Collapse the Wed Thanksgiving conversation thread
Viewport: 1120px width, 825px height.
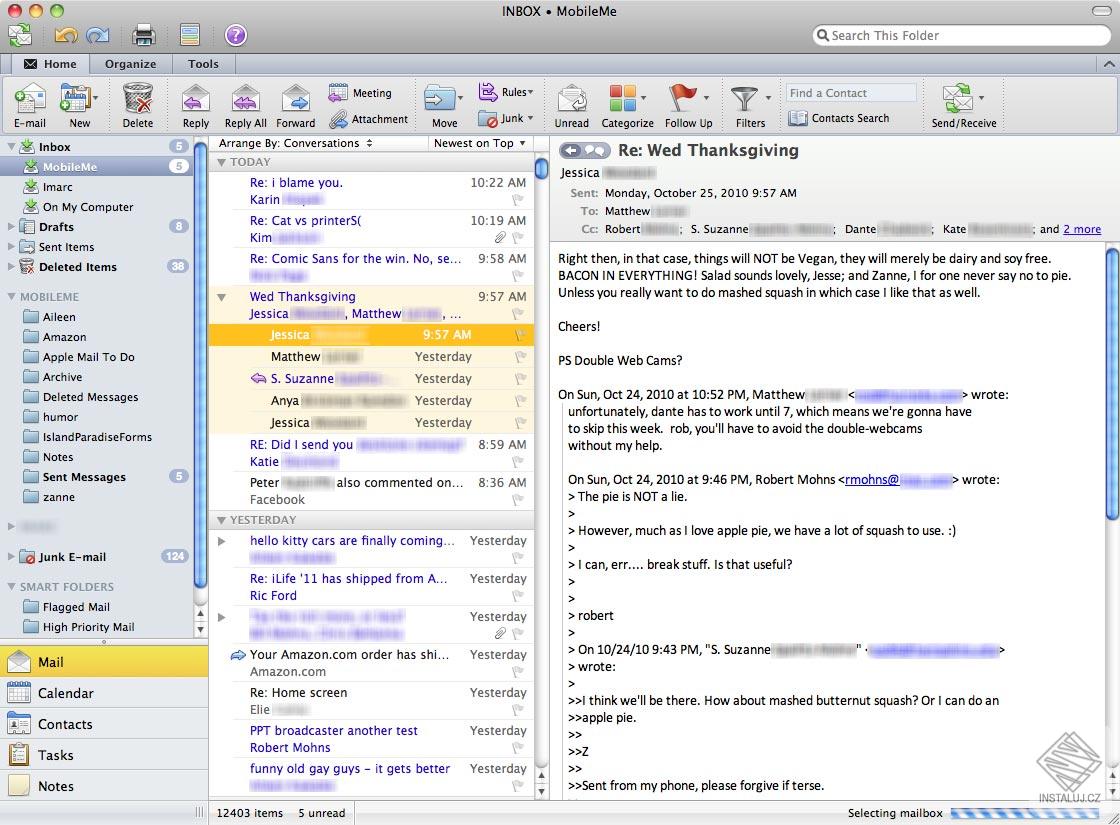[221, 296]
